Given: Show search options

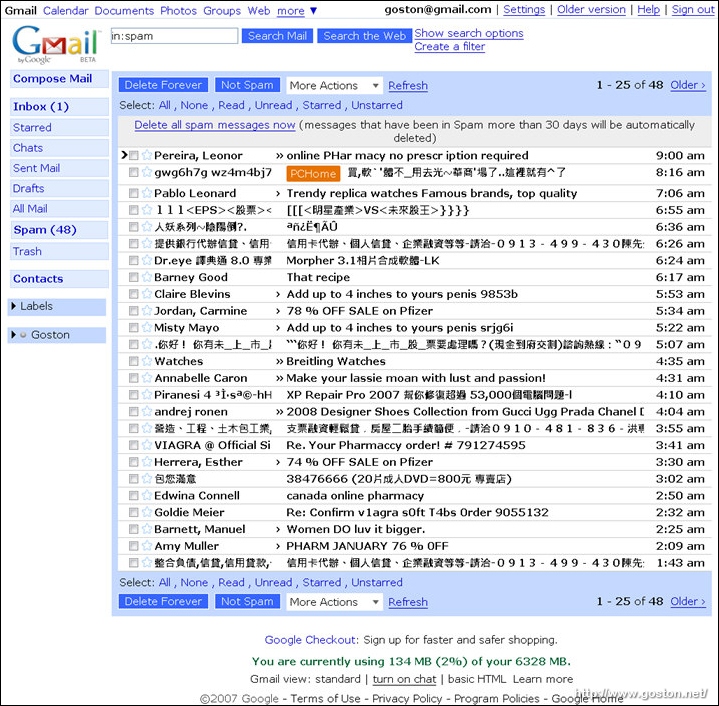Looking at the screenshot, I should (469, 33).
